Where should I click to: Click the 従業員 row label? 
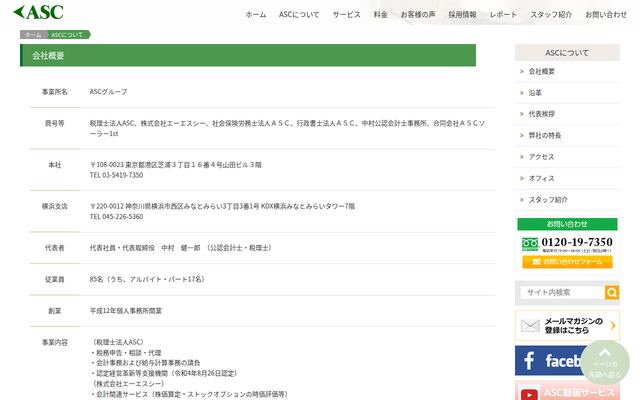[55, 280]
